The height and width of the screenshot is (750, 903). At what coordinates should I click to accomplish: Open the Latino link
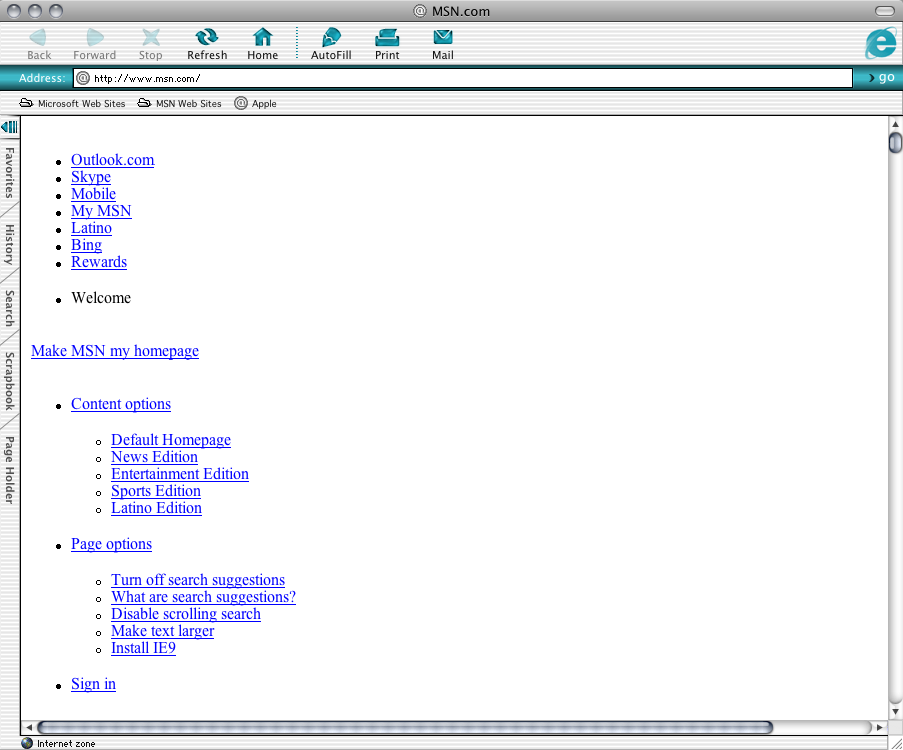point(92,228)
